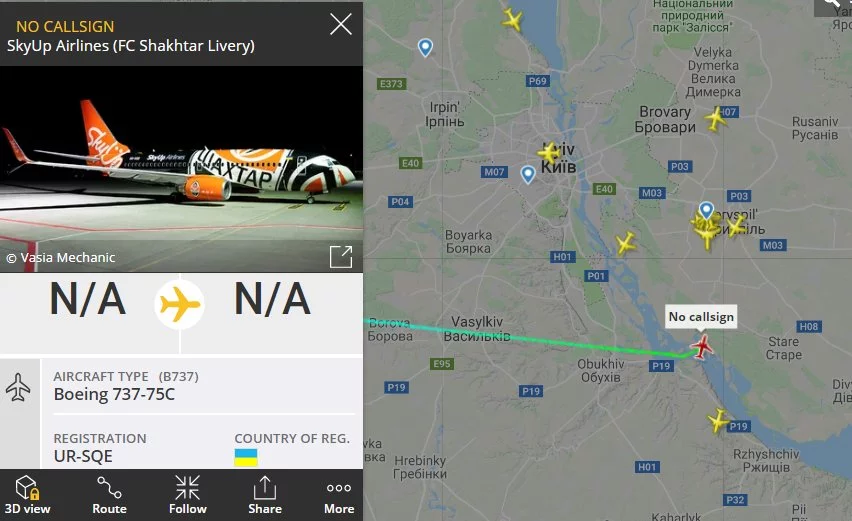Click the UR-SQE registration text
The width and height of the screenshot is (852, 521).
[83, 456]
